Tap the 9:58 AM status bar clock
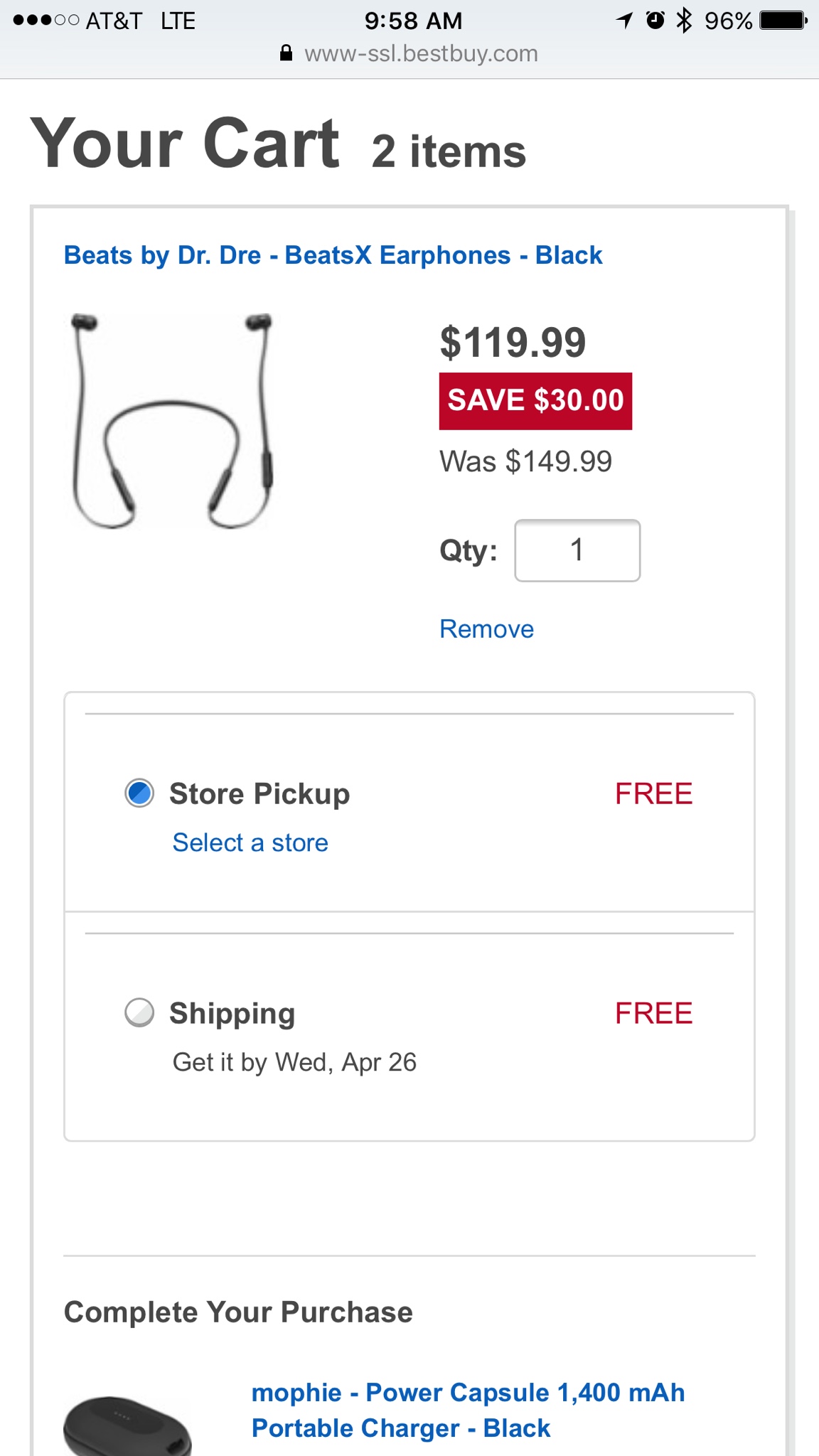819x1456 pixels. click(413, 21)
